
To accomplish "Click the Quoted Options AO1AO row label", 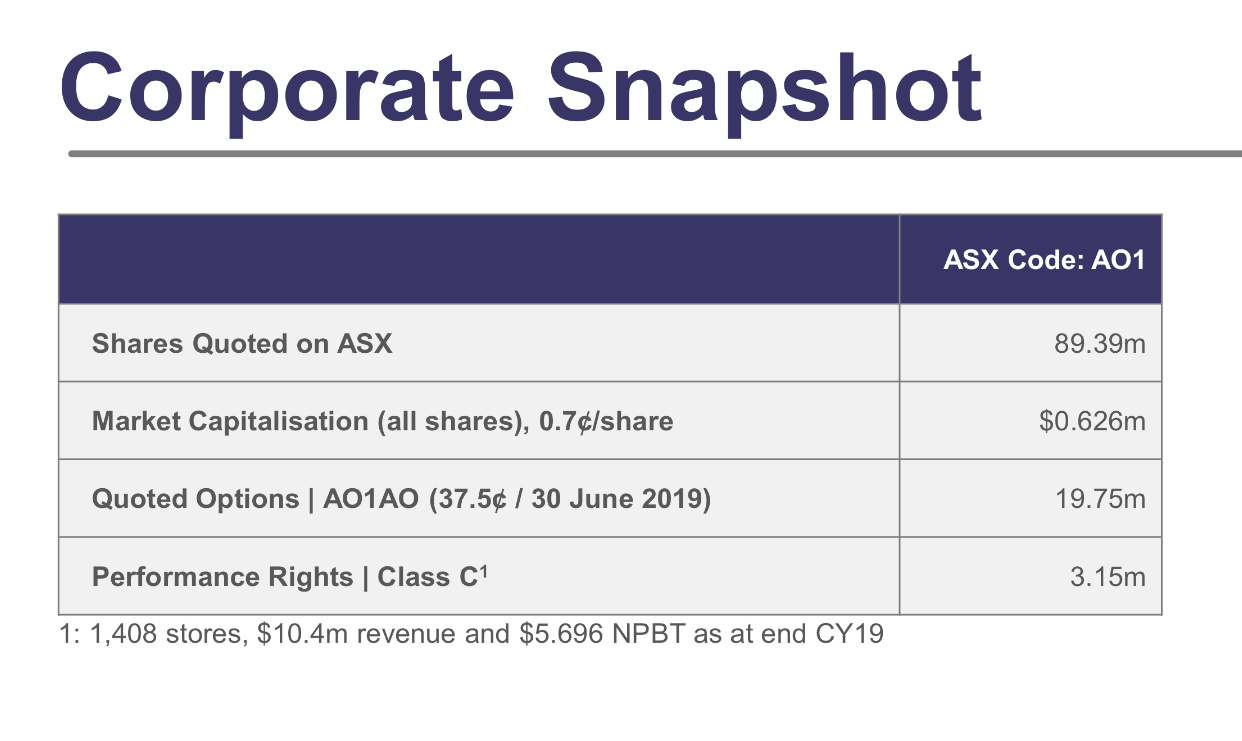I will pyautogui.click(x=401, y=499).
